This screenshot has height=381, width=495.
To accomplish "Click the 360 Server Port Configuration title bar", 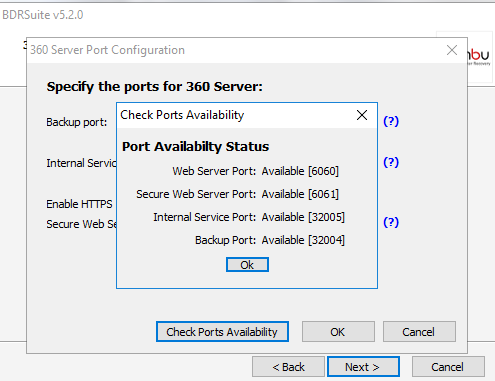I will tap(233, 50).
